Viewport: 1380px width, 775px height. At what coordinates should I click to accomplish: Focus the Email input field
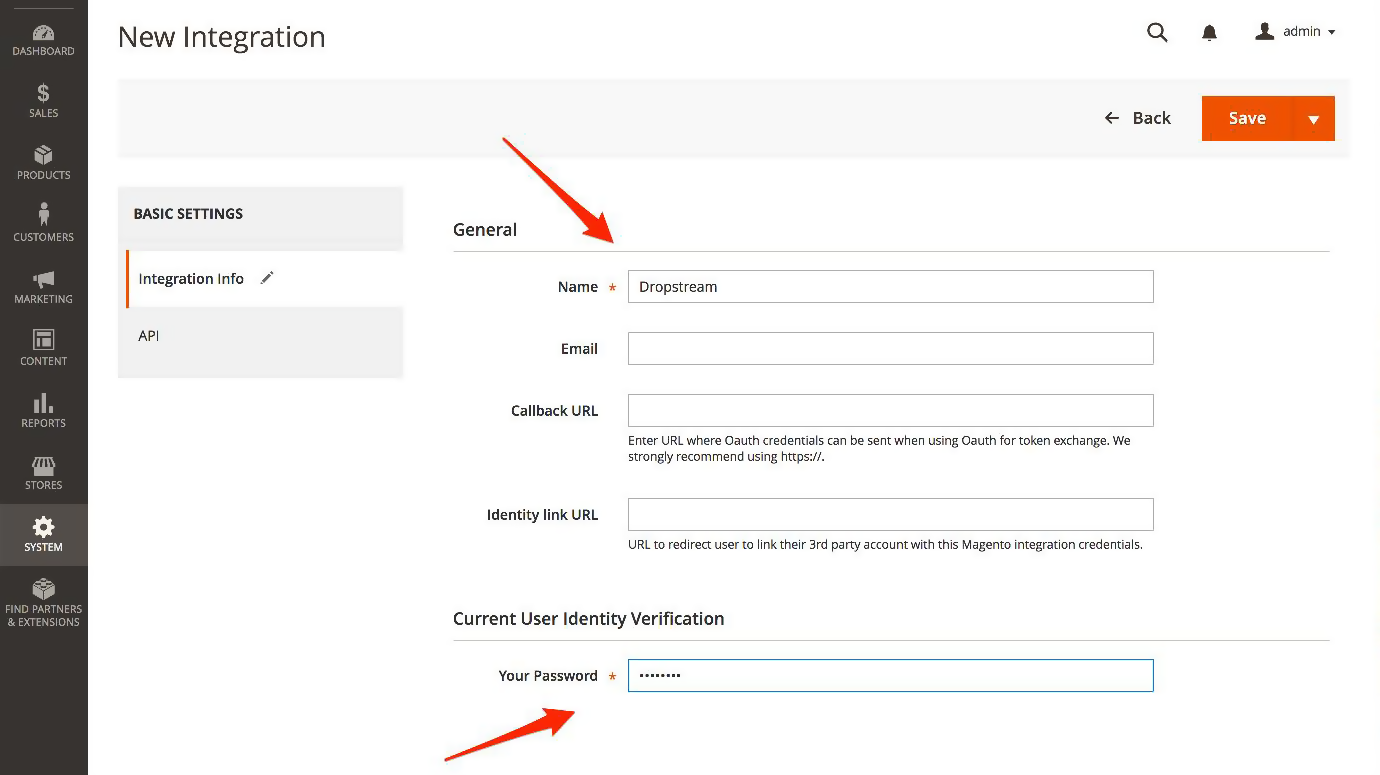pos(890,348)
